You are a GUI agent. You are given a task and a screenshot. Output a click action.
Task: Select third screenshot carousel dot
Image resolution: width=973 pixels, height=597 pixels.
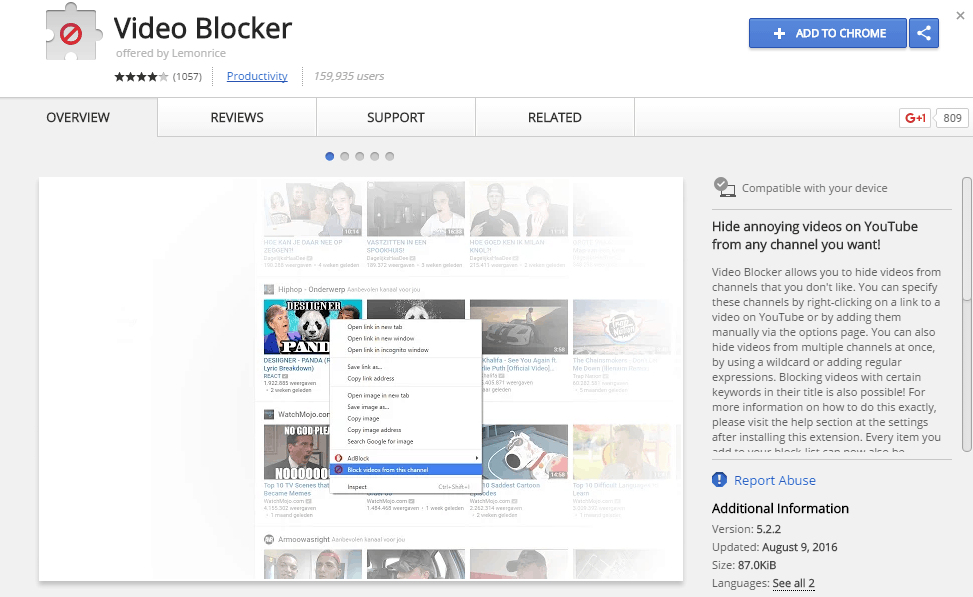tap(359, 156)
